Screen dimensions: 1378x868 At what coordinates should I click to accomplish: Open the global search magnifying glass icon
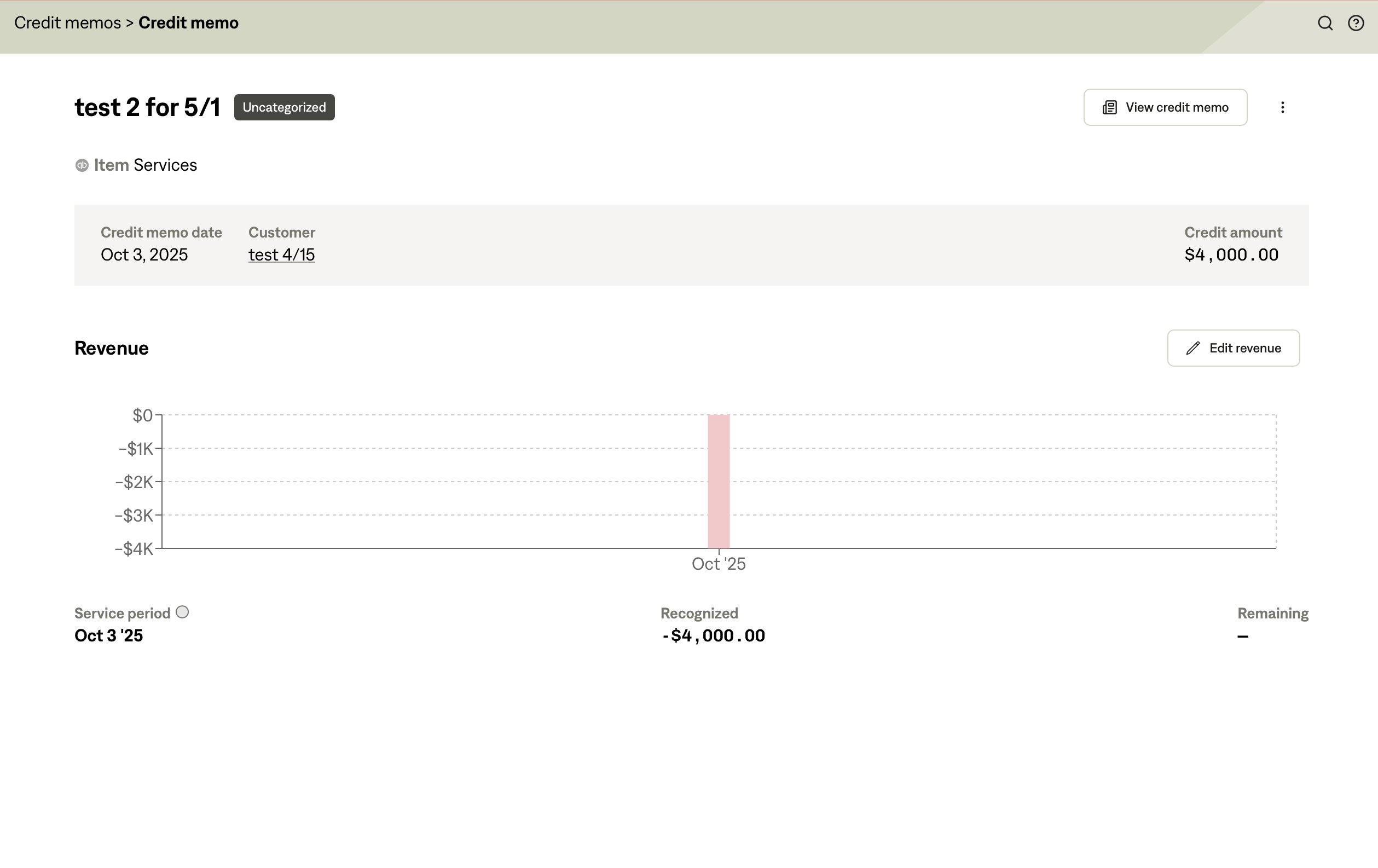[x=1325, y=23]
